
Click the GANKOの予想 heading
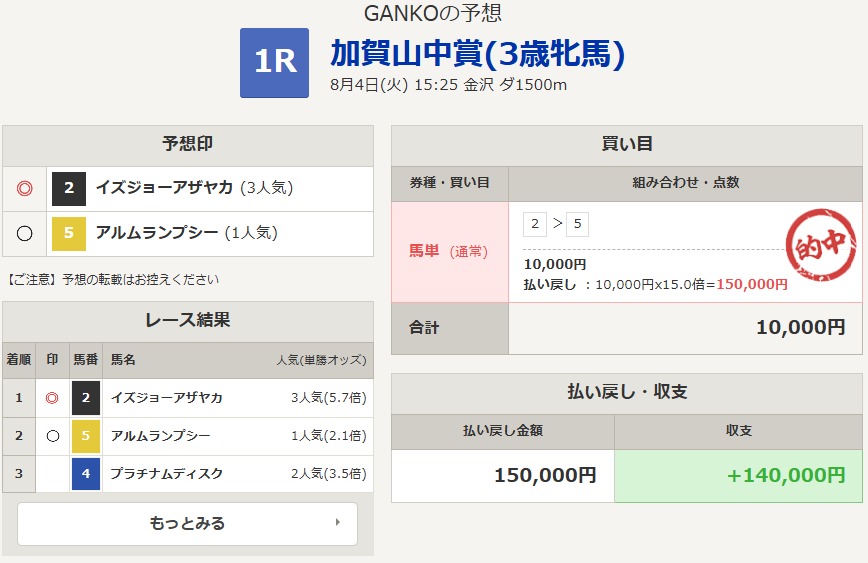tap(433, 13)
